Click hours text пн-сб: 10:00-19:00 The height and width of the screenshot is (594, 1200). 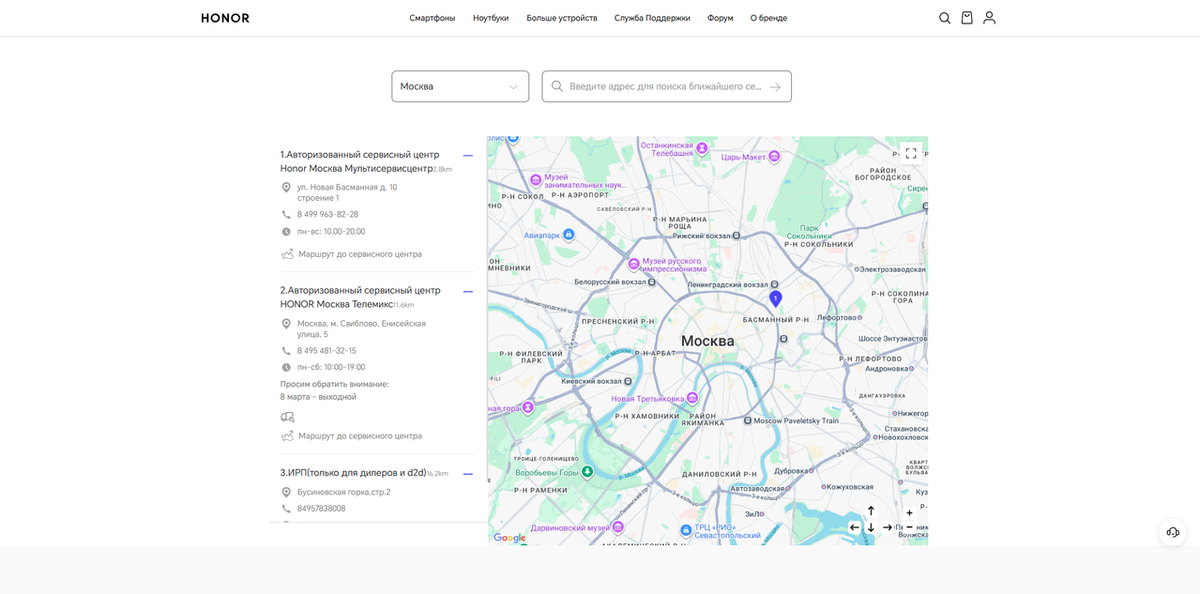[x=331, y=367]
